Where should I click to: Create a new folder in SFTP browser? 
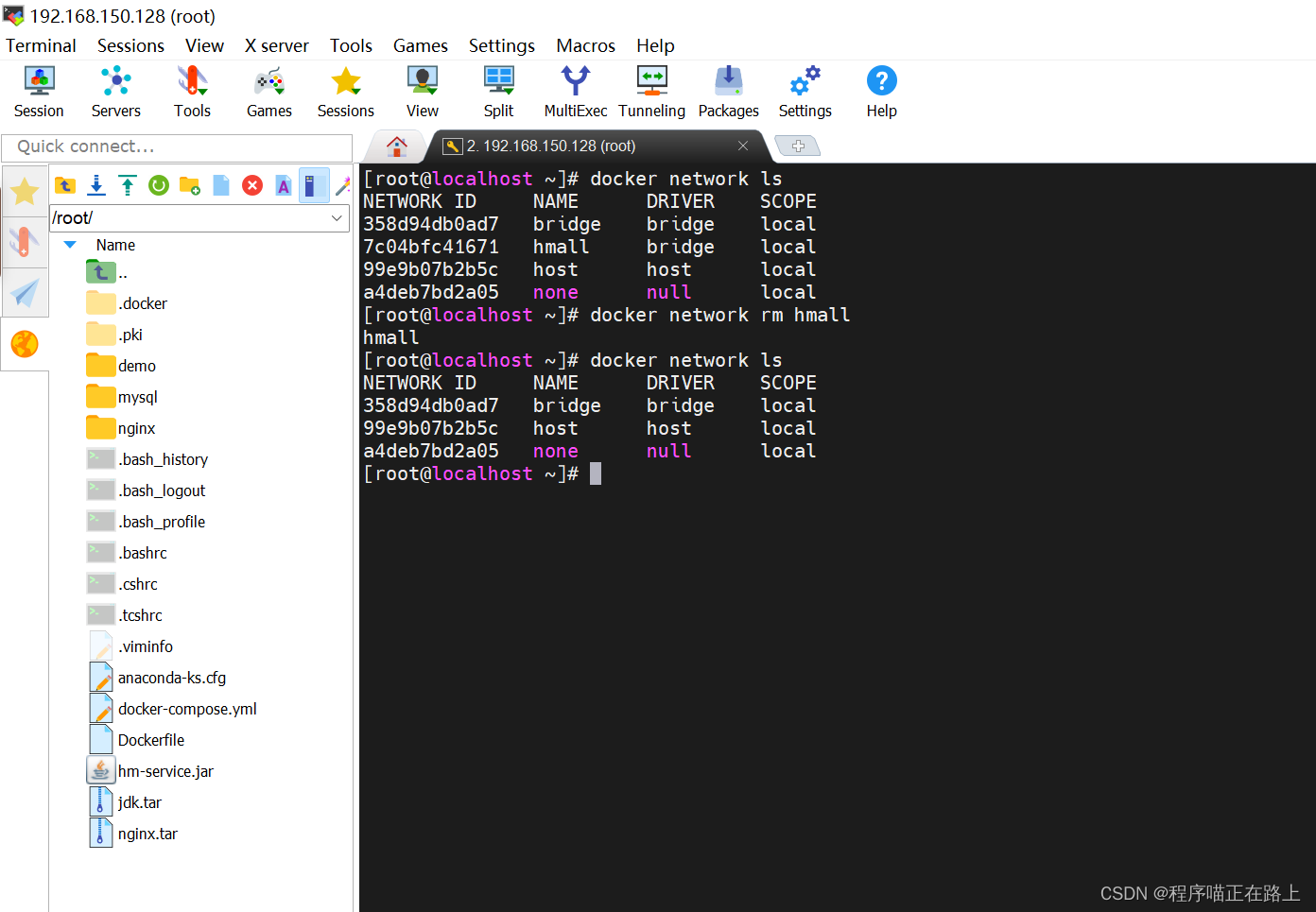190,185
